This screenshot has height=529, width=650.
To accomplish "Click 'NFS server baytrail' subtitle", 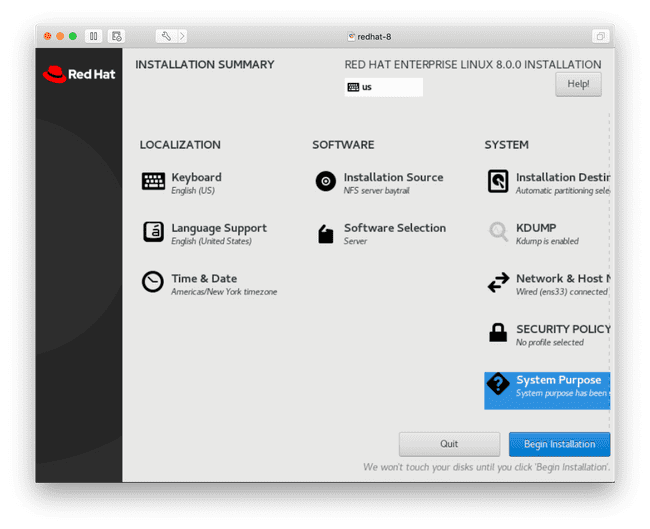I will (376, 191).
